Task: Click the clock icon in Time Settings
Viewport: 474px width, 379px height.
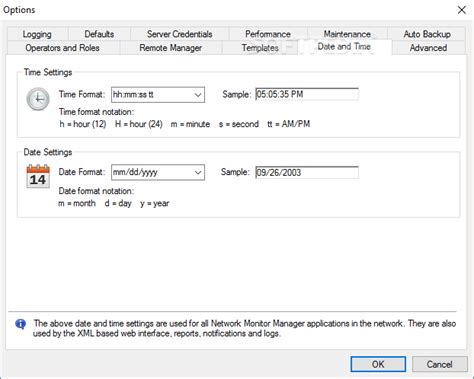Action: point(38,99)
